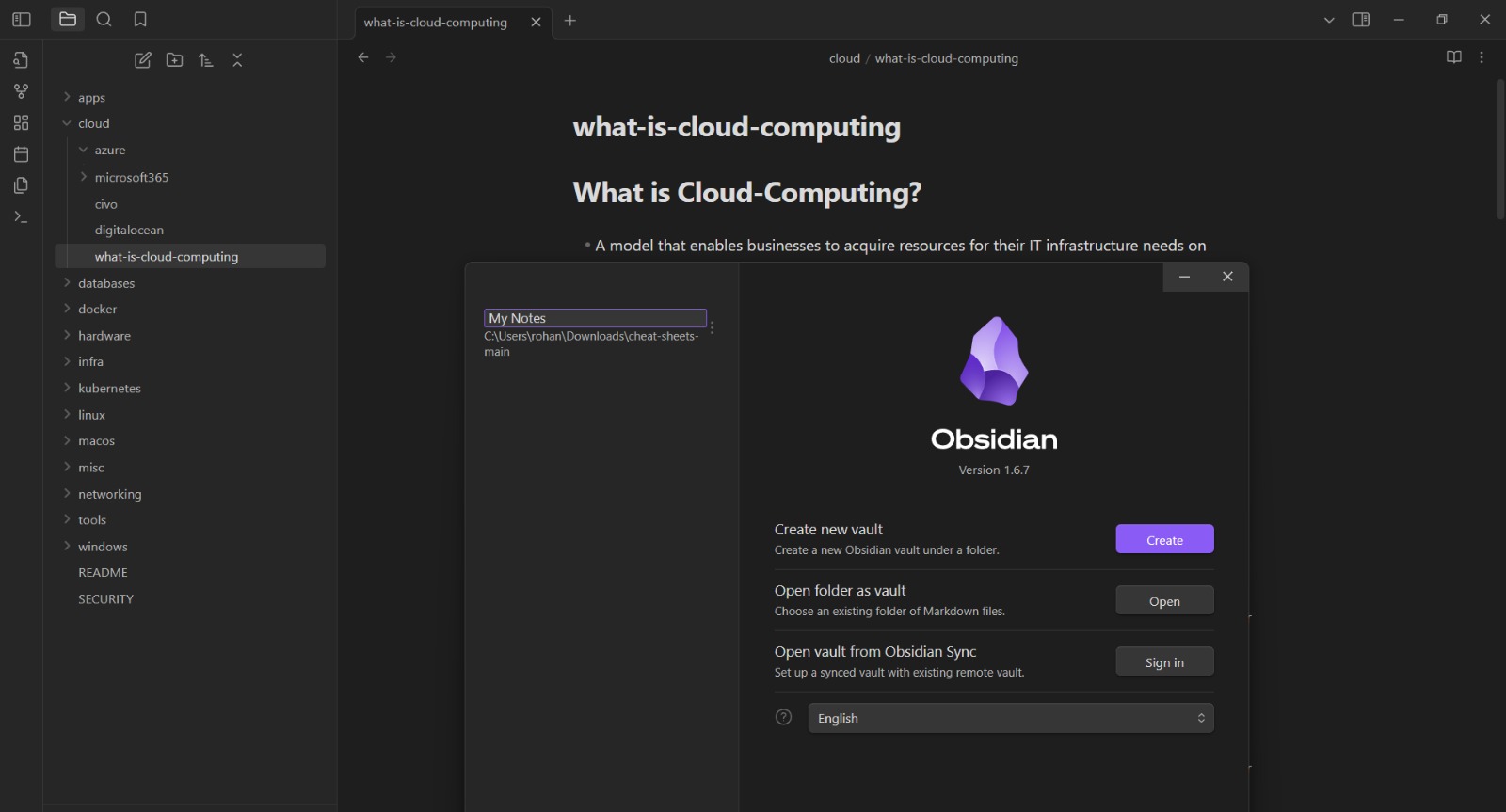
Task: Click the note's vertical scrollbar
Action: tap(1500, 149)
